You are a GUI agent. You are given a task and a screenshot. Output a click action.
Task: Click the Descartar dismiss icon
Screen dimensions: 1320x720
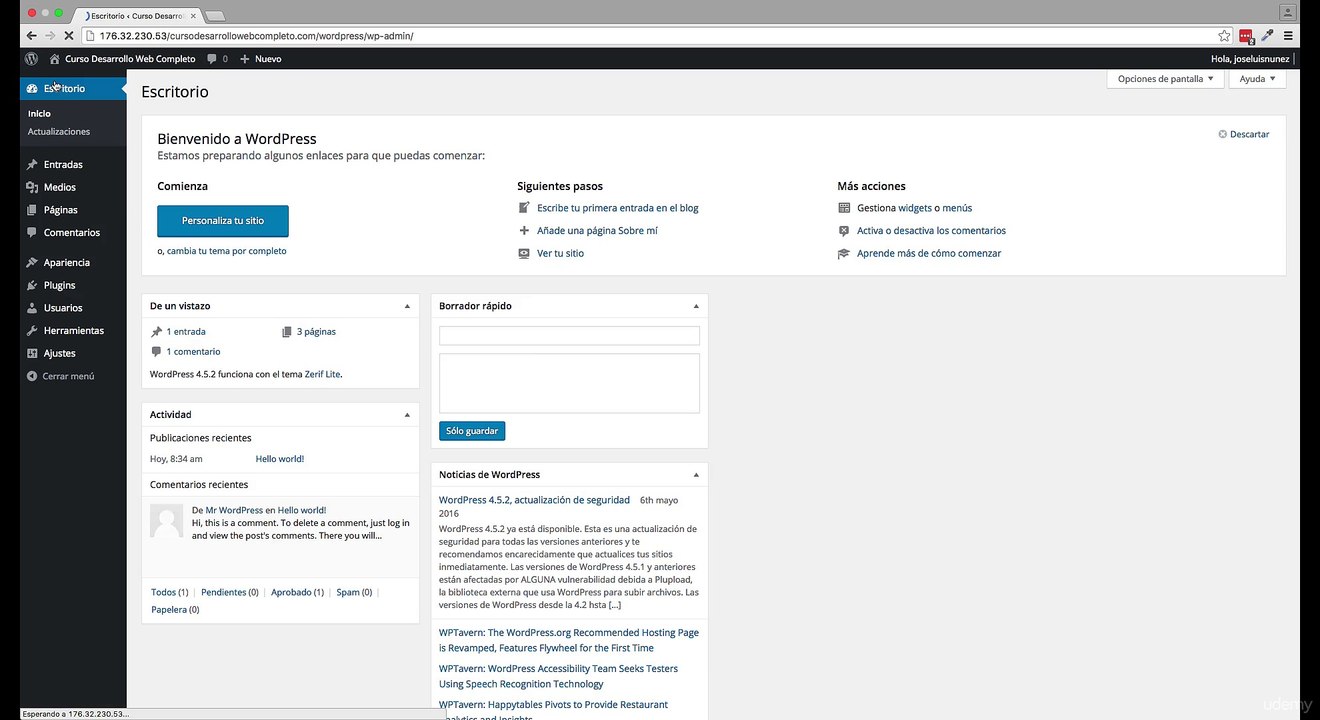1222,134
